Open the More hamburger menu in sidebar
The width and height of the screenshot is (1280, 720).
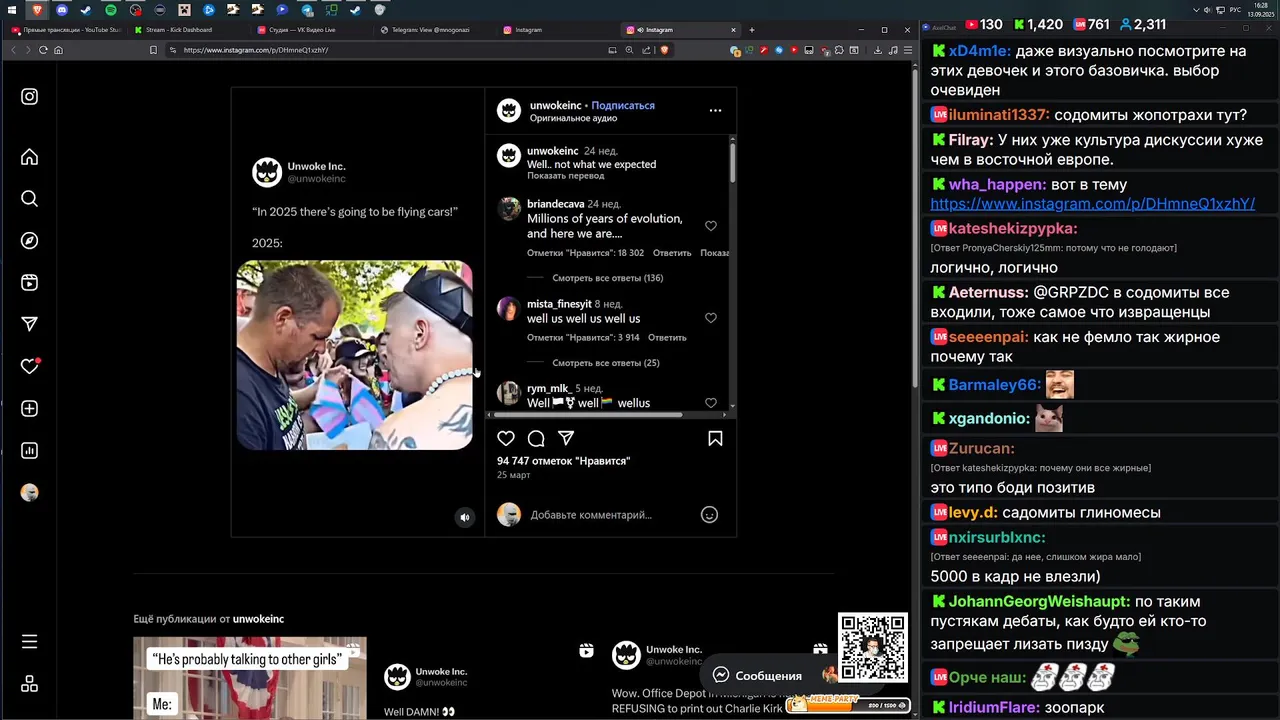[29, 641]
